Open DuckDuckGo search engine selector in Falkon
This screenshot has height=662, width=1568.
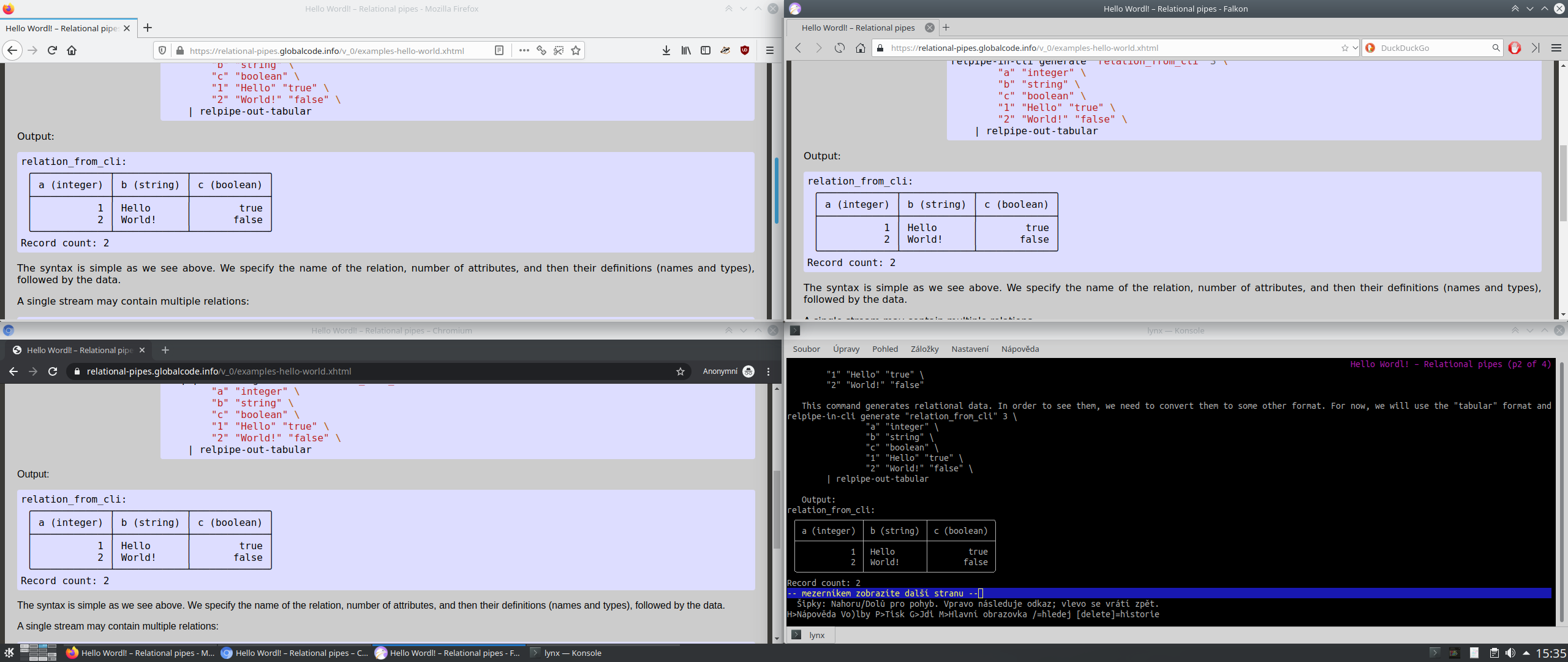(1370, 48)
